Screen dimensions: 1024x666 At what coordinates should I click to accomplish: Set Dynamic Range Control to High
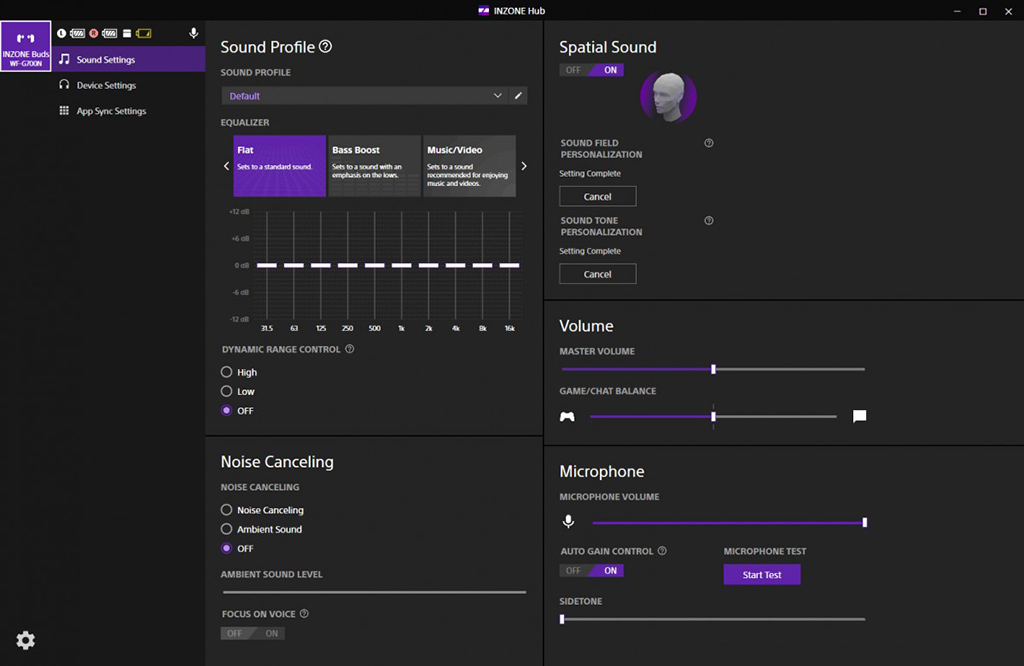227,372
